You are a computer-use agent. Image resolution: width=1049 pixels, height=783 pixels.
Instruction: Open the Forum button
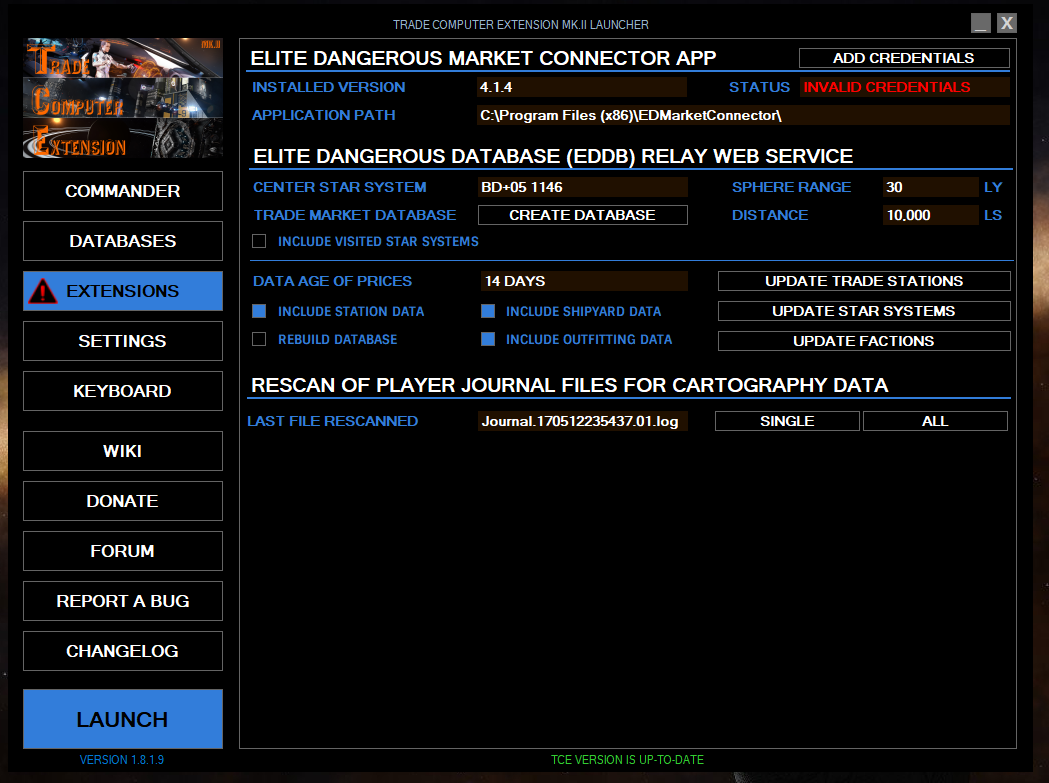(123, 551)
